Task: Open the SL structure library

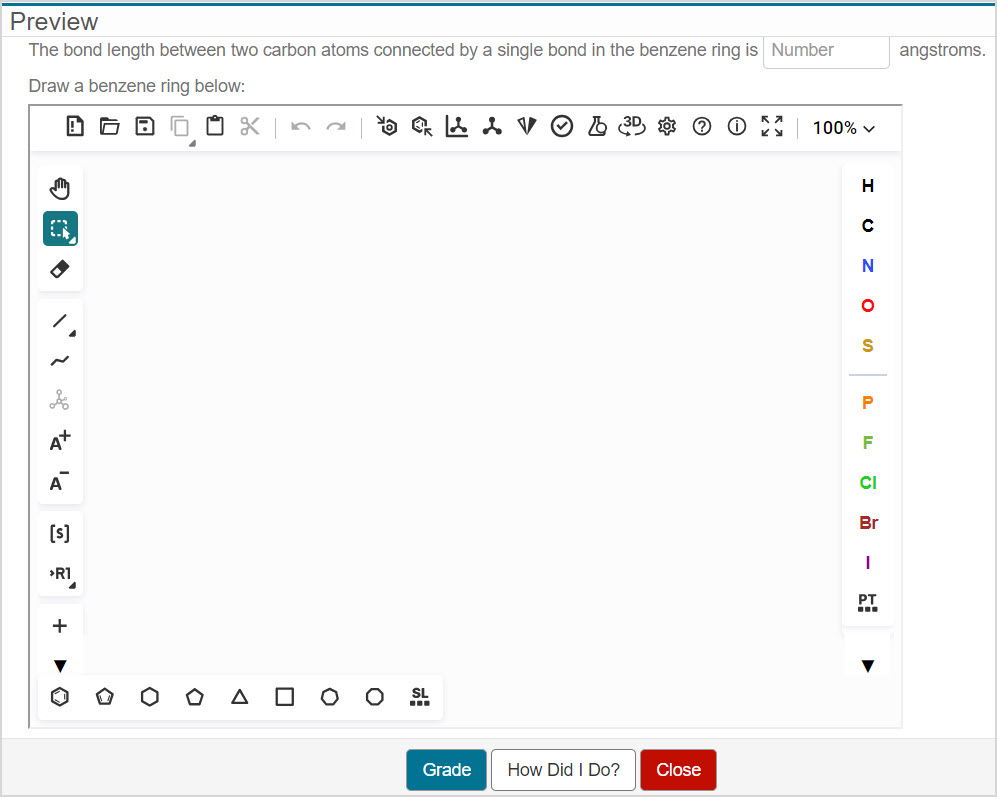Action: pyautogui.click(x=420, y=697)
